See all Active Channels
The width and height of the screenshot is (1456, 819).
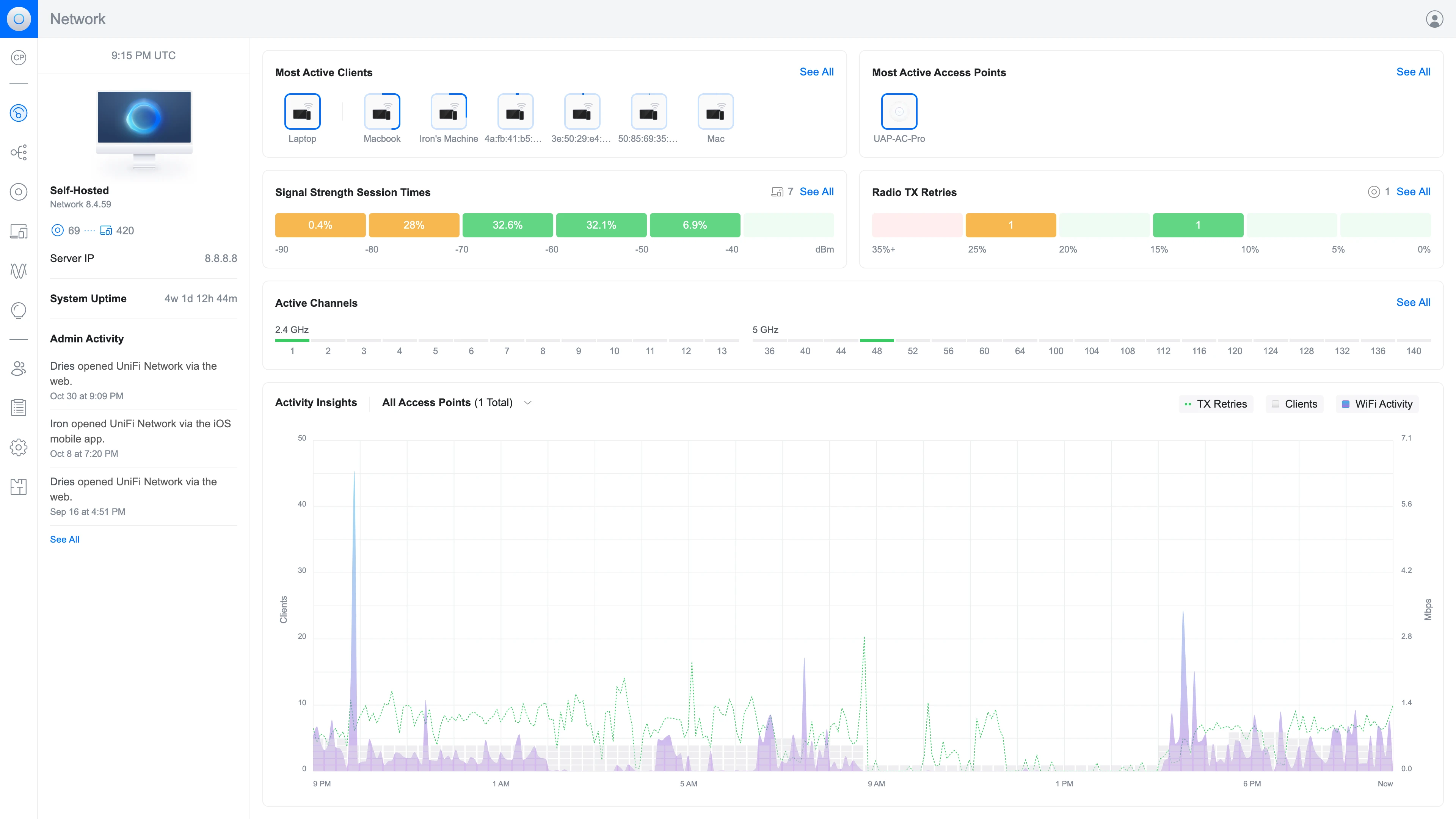pyautogui.click(x=1413, y=303)
